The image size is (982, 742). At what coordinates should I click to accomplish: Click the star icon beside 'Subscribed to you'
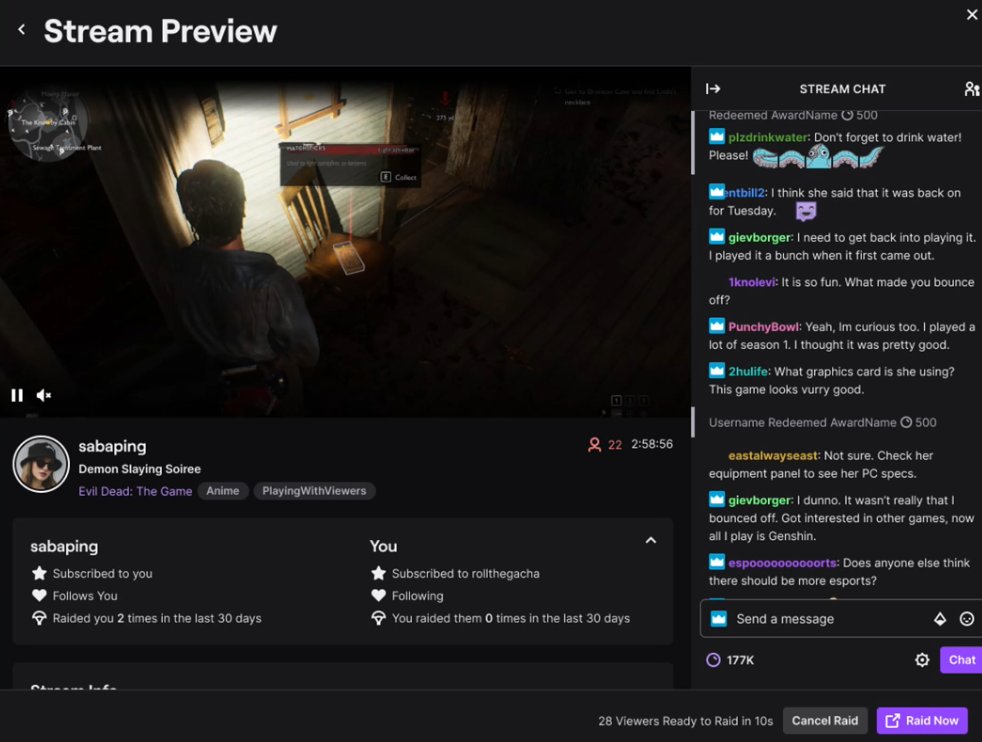[x=39, y=574]
